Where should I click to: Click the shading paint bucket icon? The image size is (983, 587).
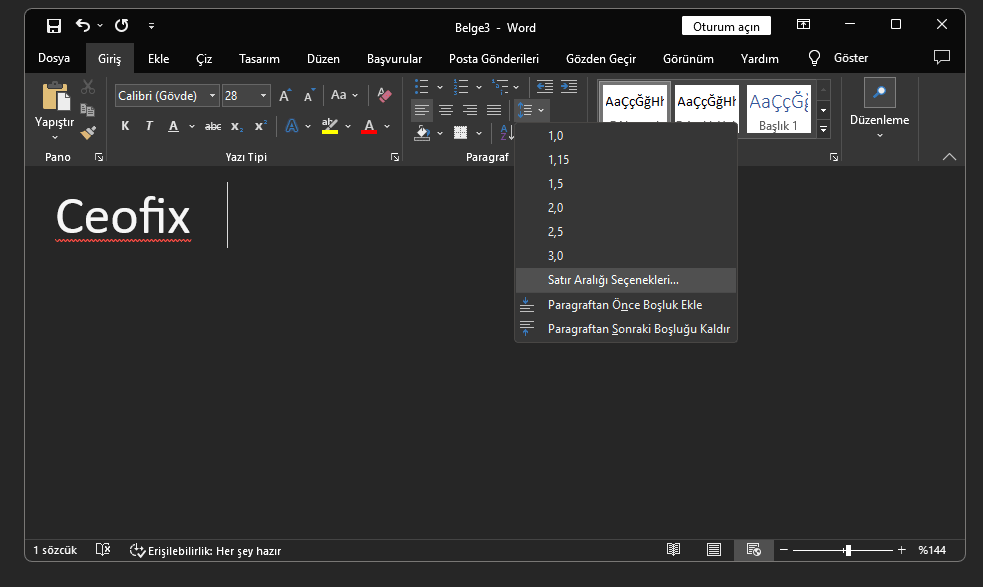422,133
